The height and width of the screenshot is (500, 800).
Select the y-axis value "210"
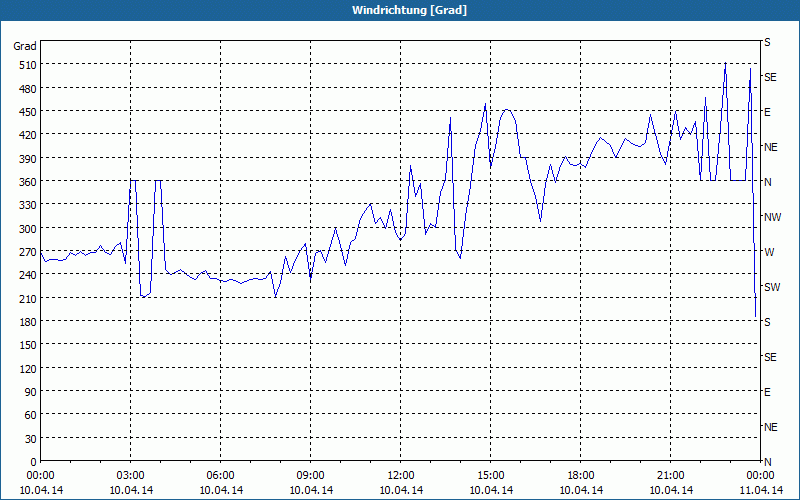[28, 298]
